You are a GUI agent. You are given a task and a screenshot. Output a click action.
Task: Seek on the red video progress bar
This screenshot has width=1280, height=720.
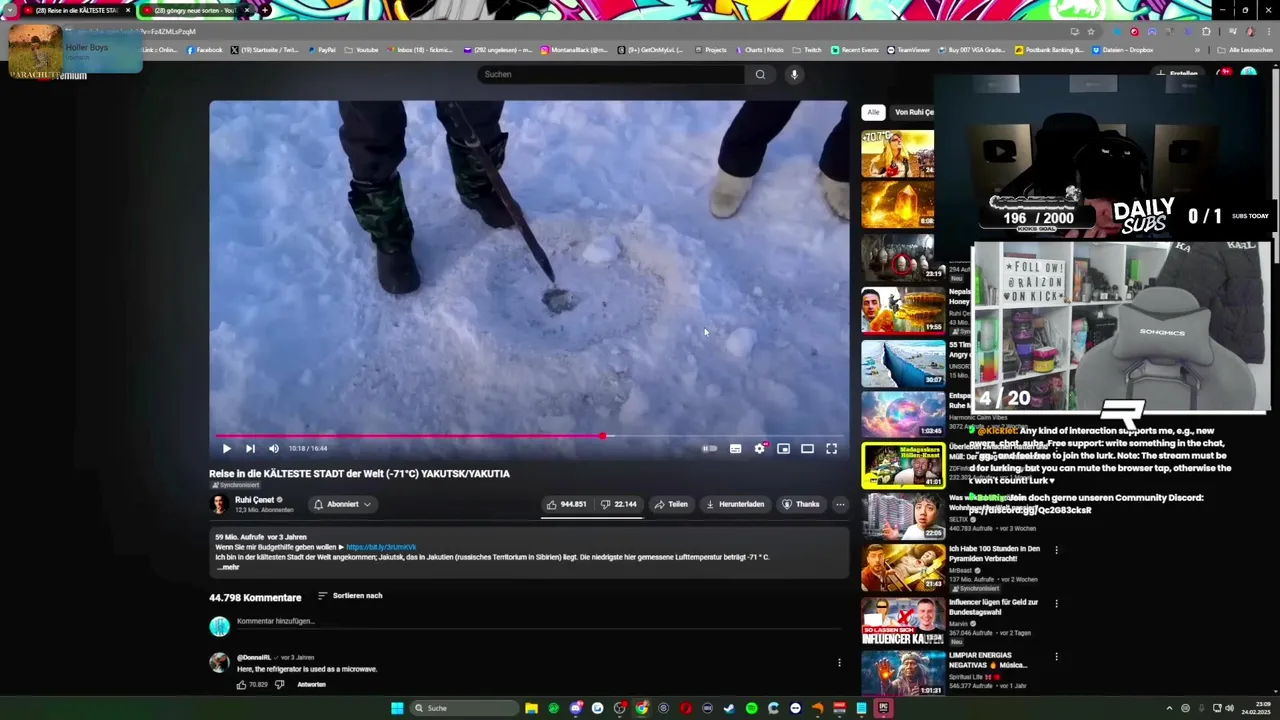click(528, 436)
